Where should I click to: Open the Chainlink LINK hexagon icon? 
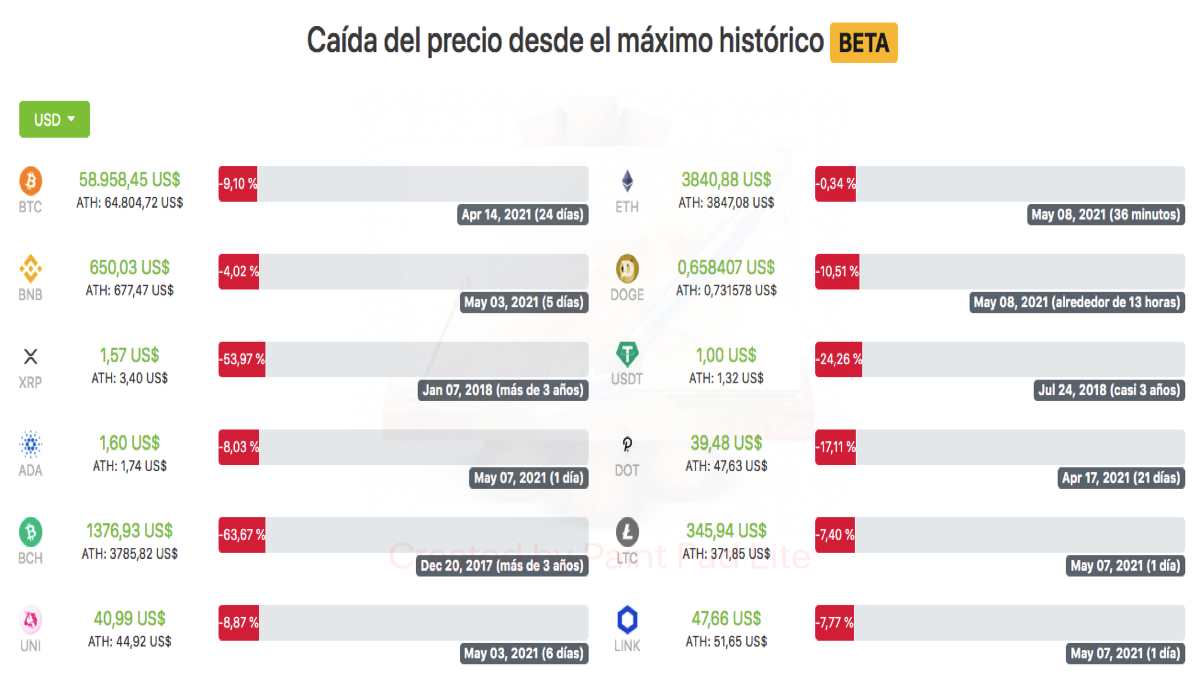pyautogui.click(x=627, y=620)
